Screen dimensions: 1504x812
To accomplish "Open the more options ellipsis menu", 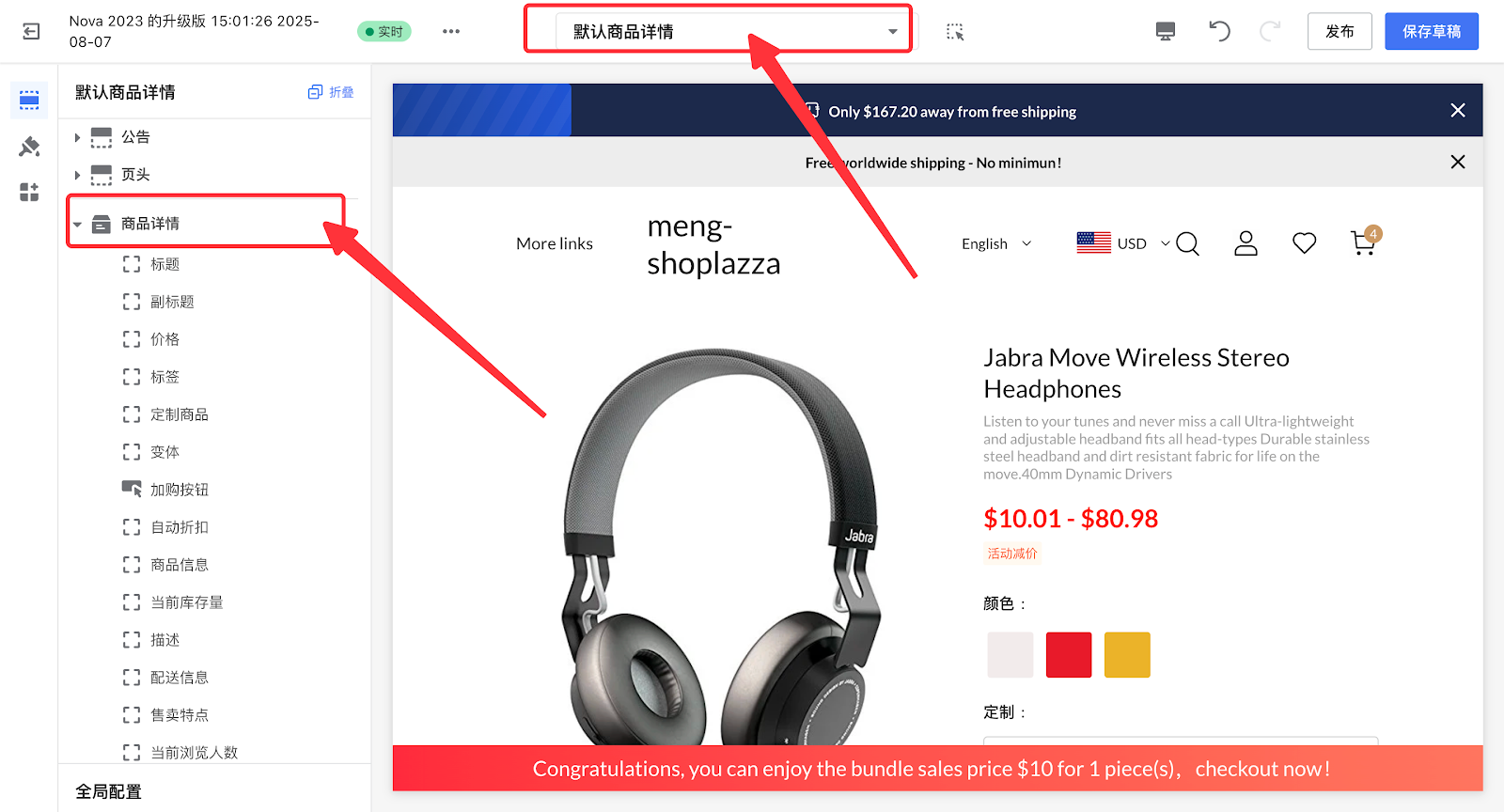I will (451, 32).
